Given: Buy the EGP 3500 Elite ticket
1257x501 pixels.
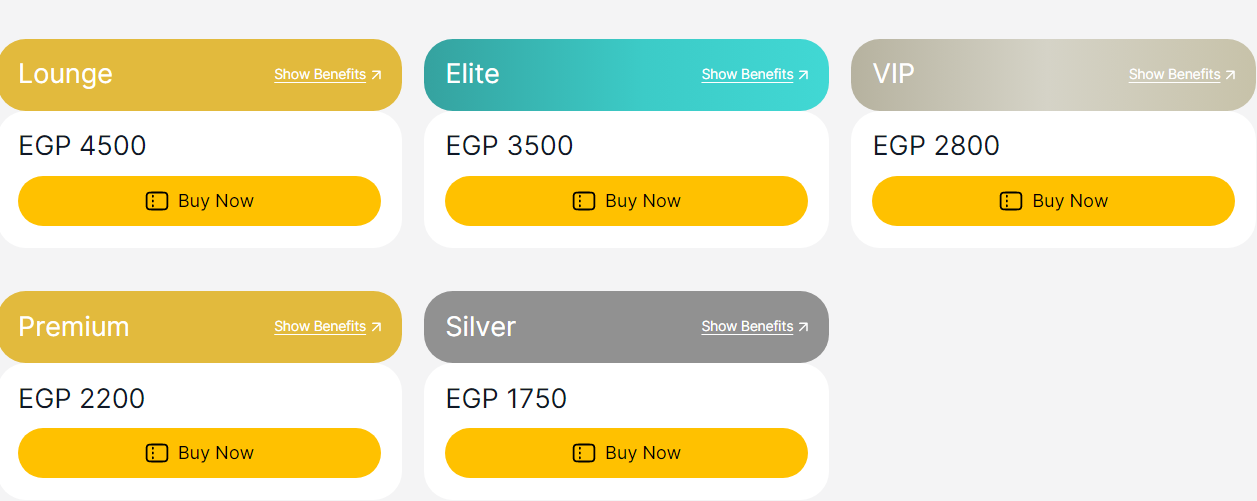Looking at the screenshot, I should pyautogui.click(x=626, y=201).
